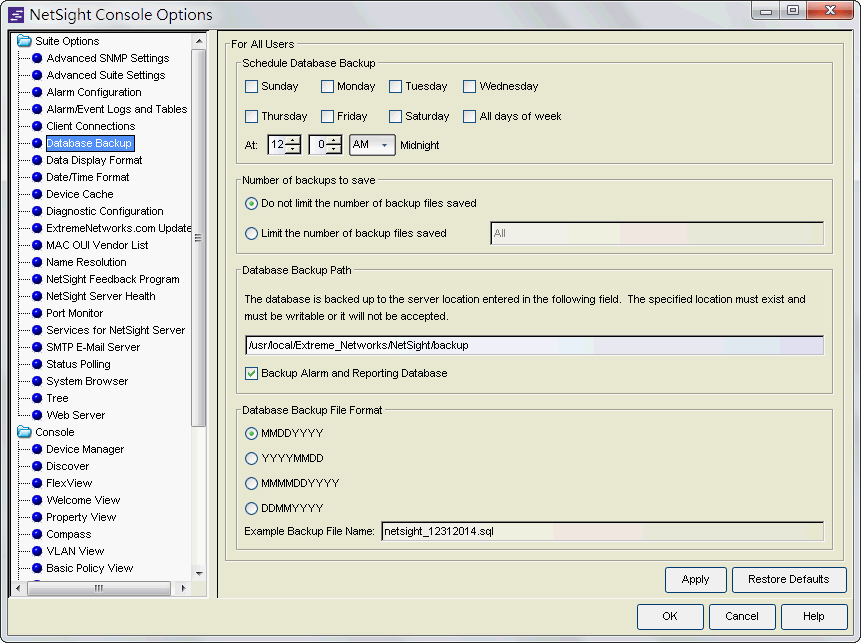This screenshot has width=861, height=643.
Task: Click the Cancel button
Action: click(742, 617)
